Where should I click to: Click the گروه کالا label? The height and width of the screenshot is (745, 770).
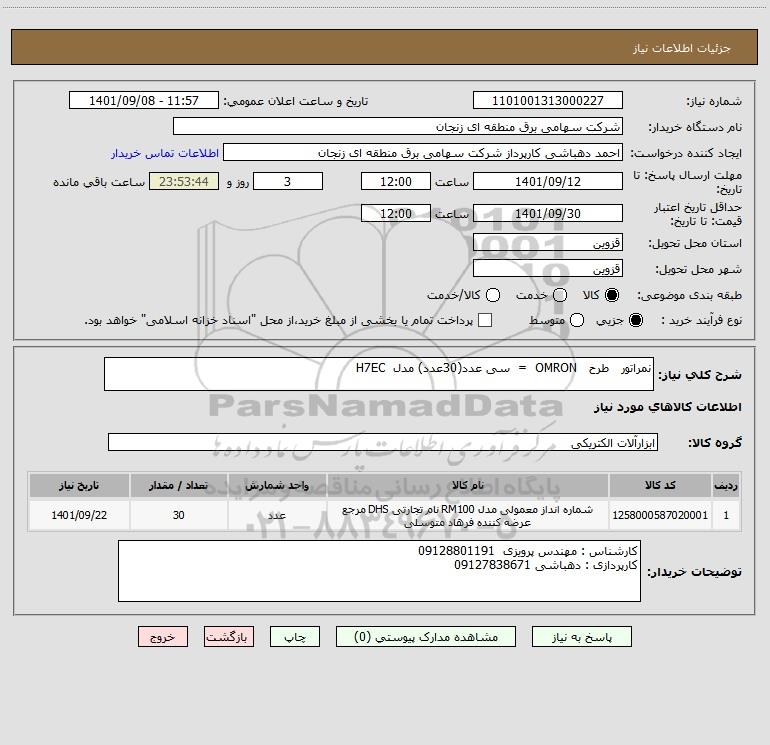coord(715,443)
